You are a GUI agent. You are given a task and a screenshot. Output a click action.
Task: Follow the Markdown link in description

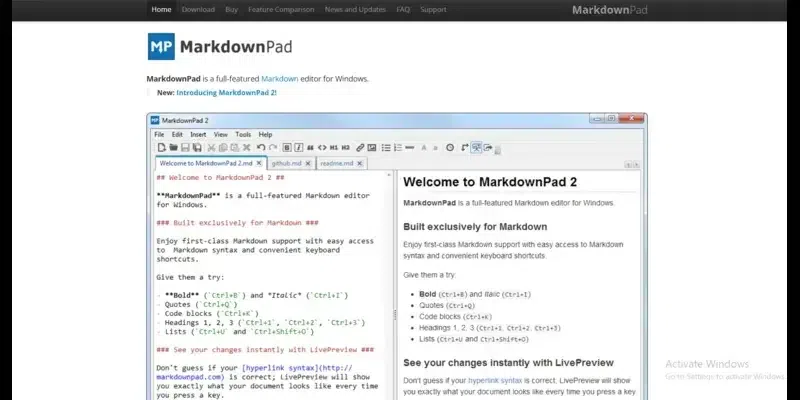[280, 79]
